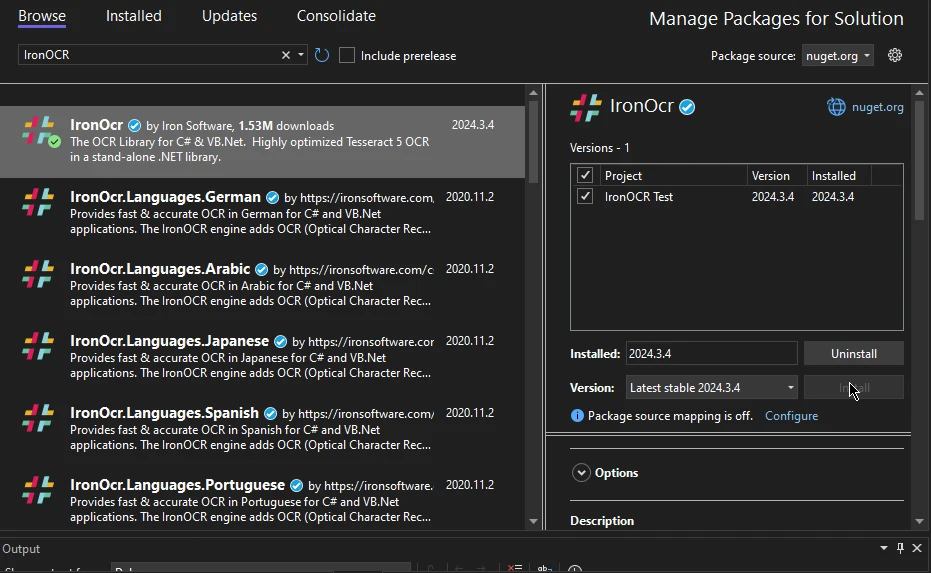Click IronOcr.Languages.Portuguese package icon

[x=38, y=491]
